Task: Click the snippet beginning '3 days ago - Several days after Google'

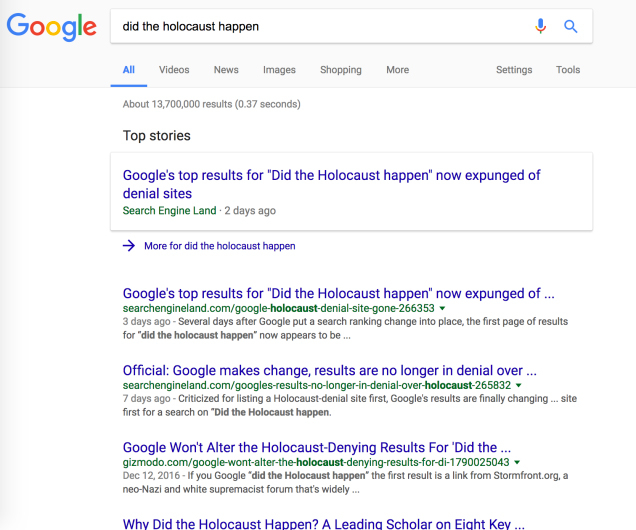Action: click(x=345, y=328)
